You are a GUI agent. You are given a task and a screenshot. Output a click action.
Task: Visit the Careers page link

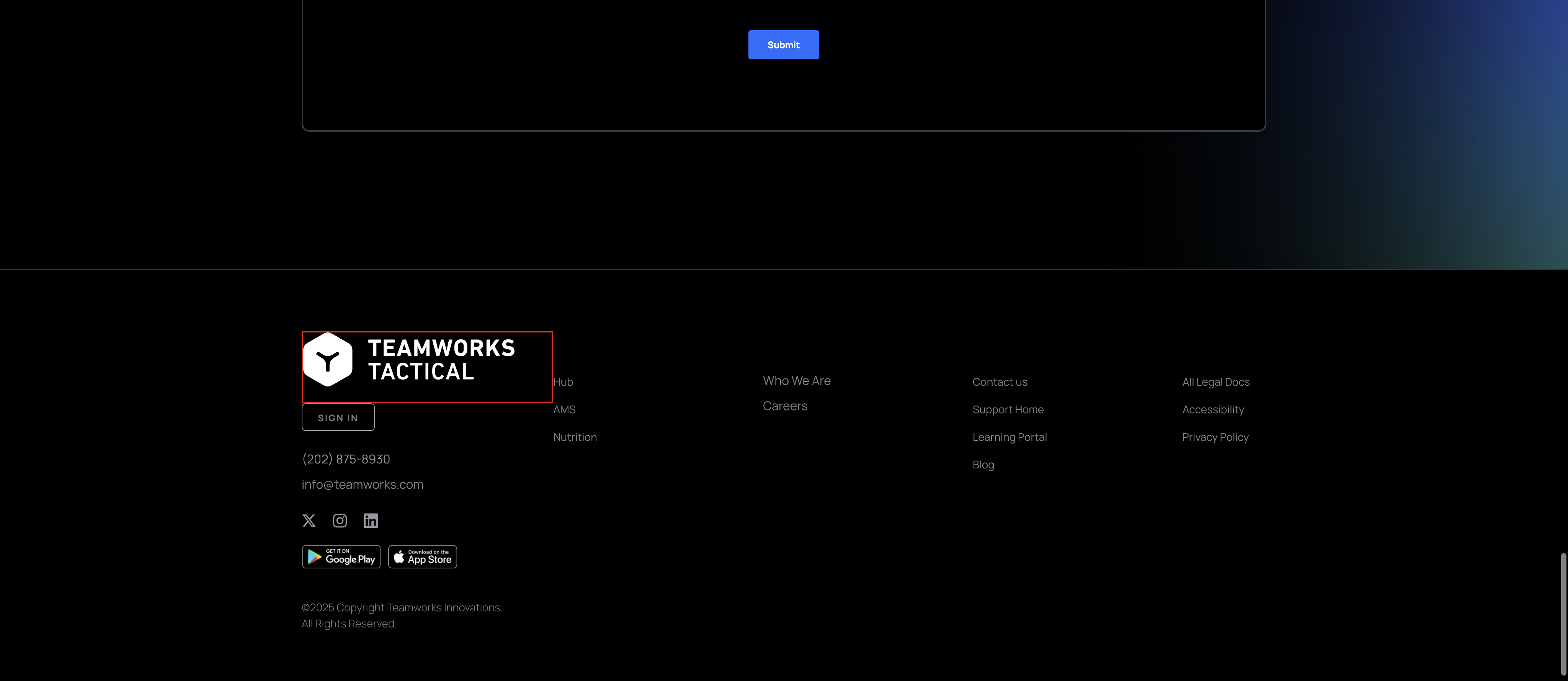[x=785, y=406]
